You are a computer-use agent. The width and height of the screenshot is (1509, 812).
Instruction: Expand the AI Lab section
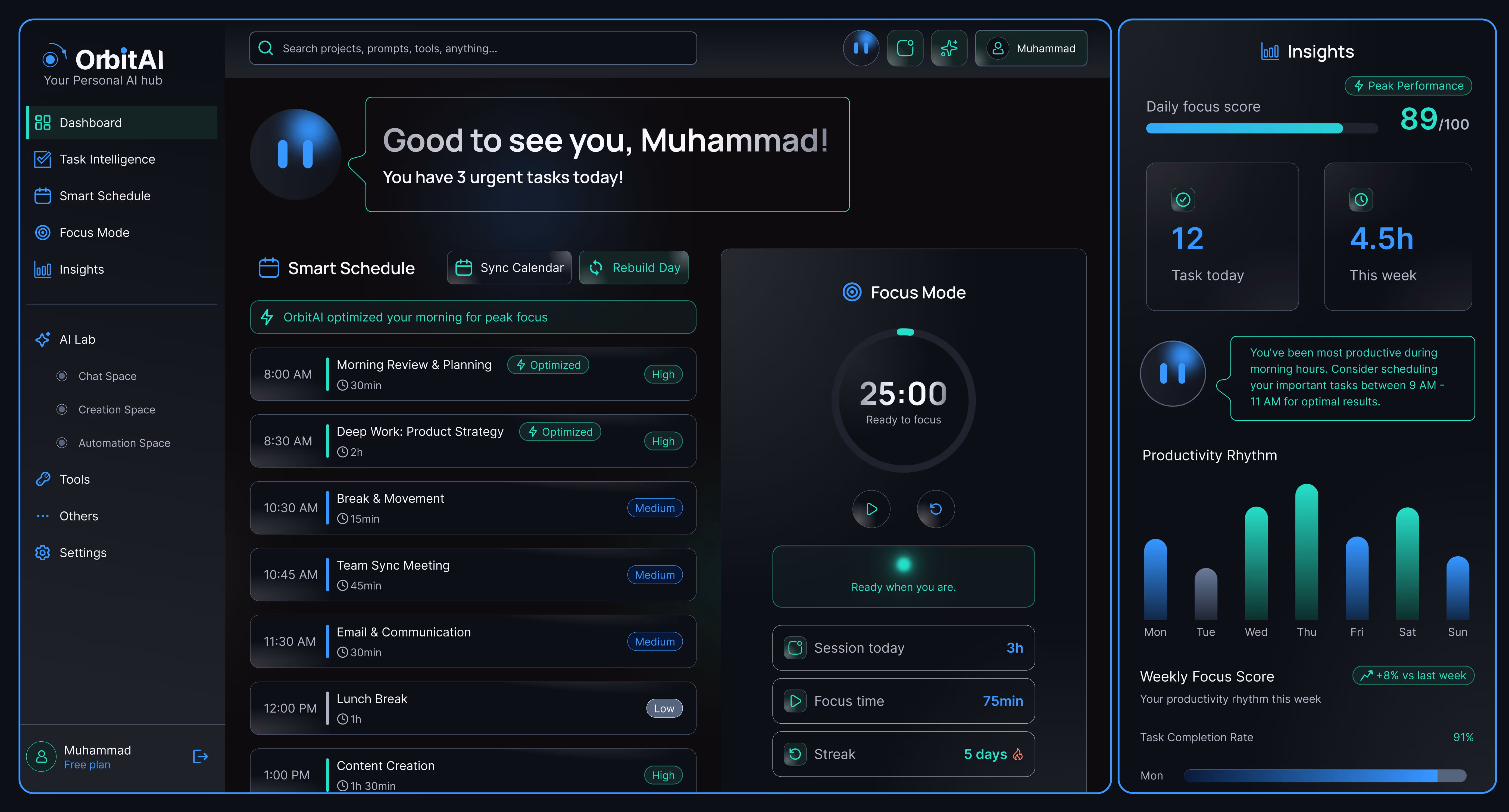pos(77,339)
